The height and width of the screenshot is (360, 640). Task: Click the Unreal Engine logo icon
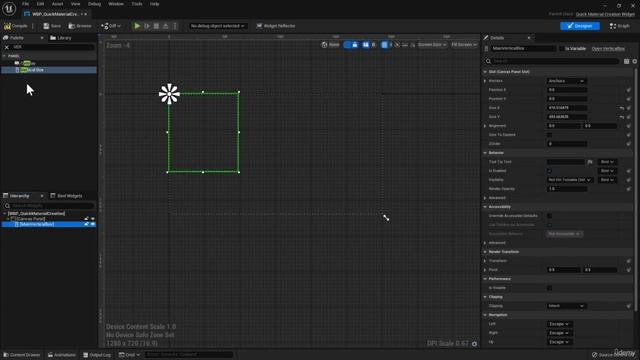[x=9, y=8]
